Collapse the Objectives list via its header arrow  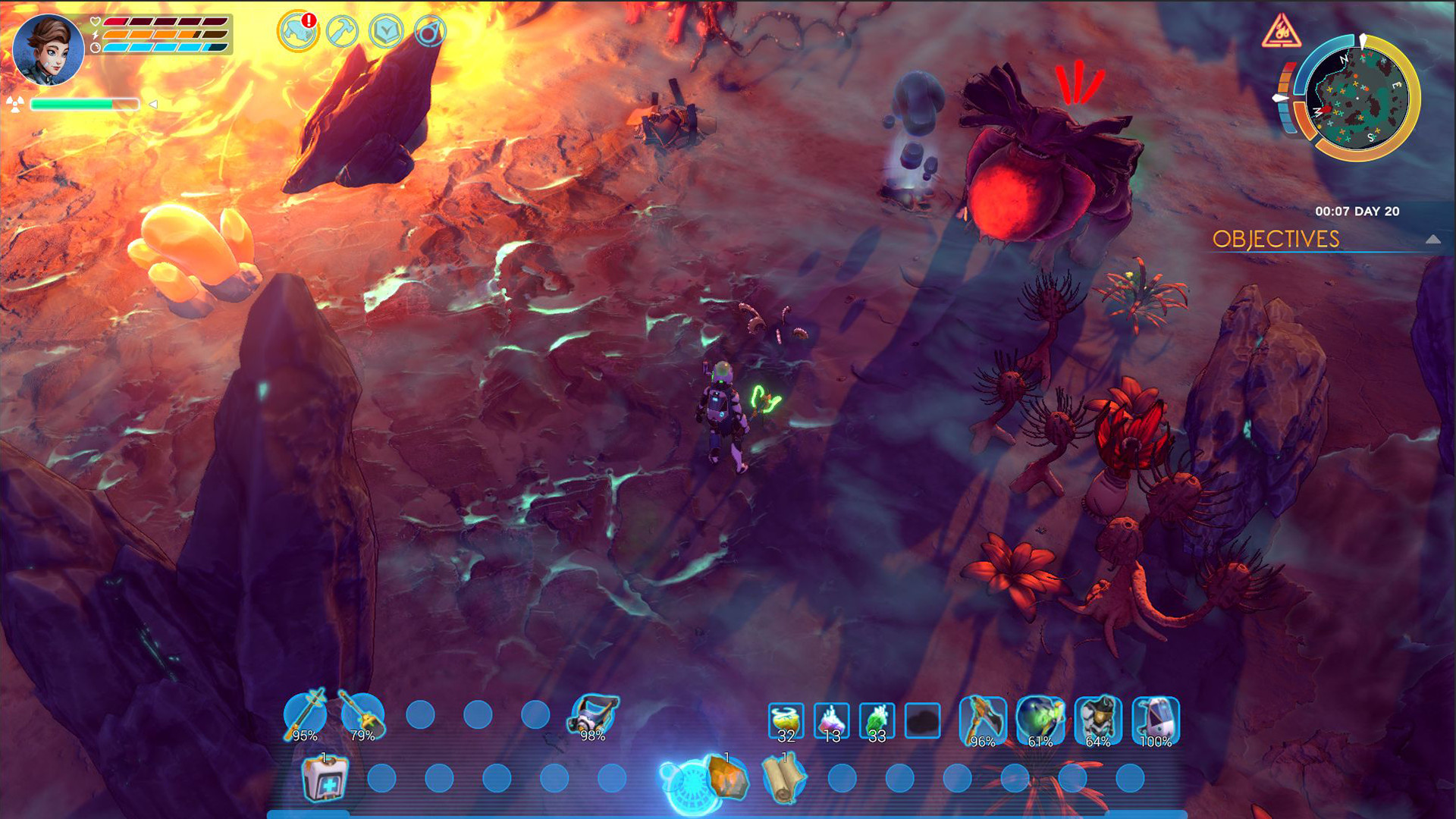pyautogui.click(x=1433, y=240)
